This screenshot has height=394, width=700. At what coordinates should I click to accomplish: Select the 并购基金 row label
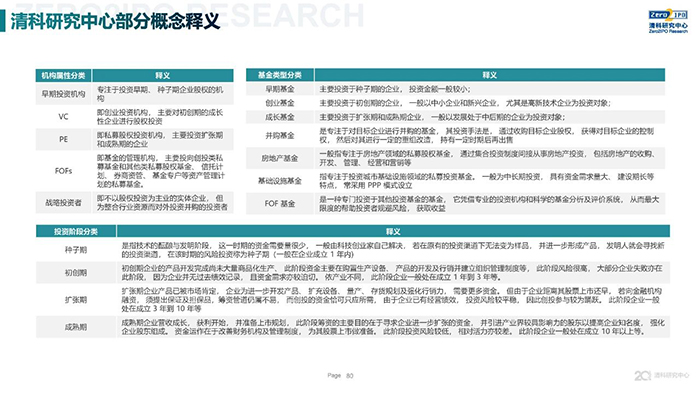pyautogui.click(x=280, y=135)
